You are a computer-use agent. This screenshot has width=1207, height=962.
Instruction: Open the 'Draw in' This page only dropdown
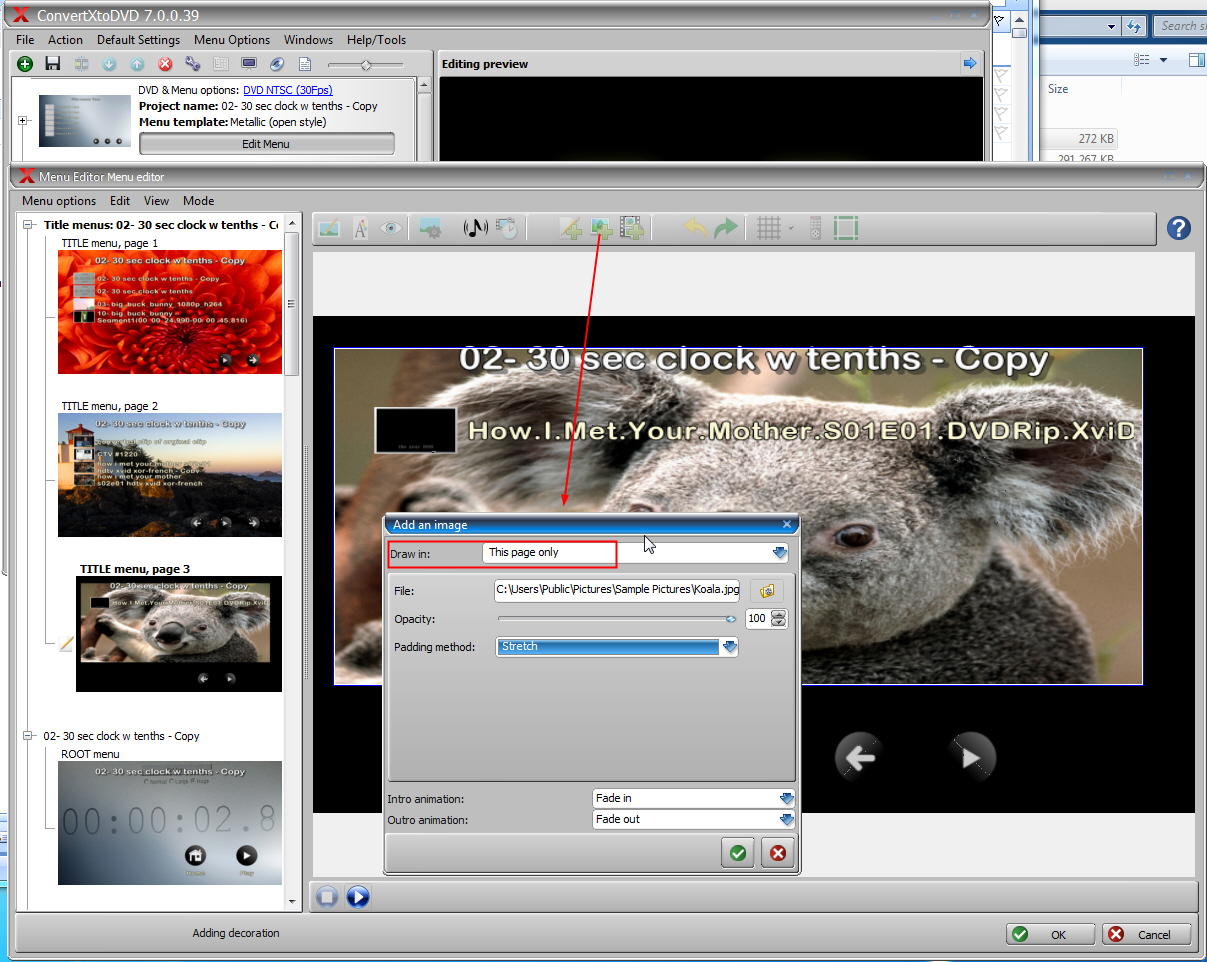pyautogui.click(x=780, y=552)
